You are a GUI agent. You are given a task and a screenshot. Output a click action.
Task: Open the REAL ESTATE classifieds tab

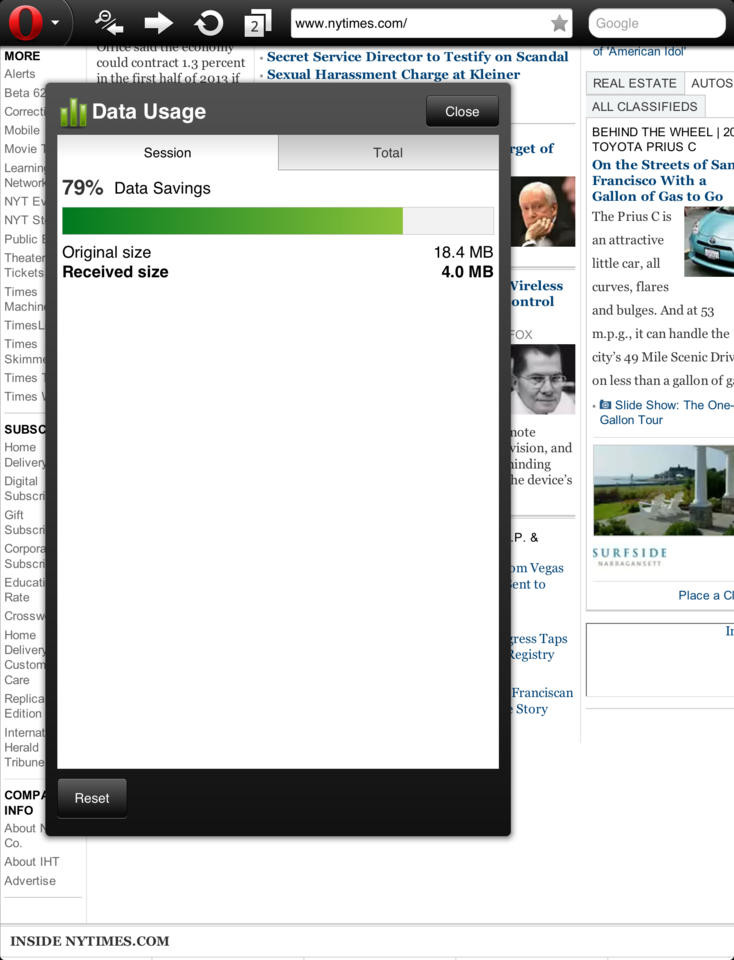coord(635,83)
